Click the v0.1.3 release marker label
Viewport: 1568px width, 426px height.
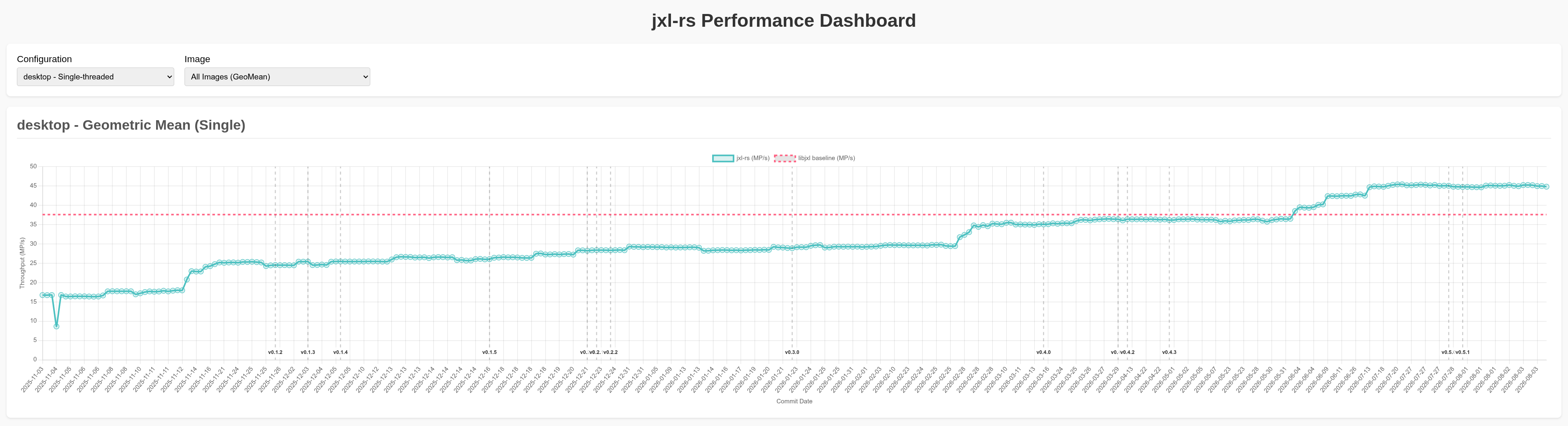pos(308,352)
